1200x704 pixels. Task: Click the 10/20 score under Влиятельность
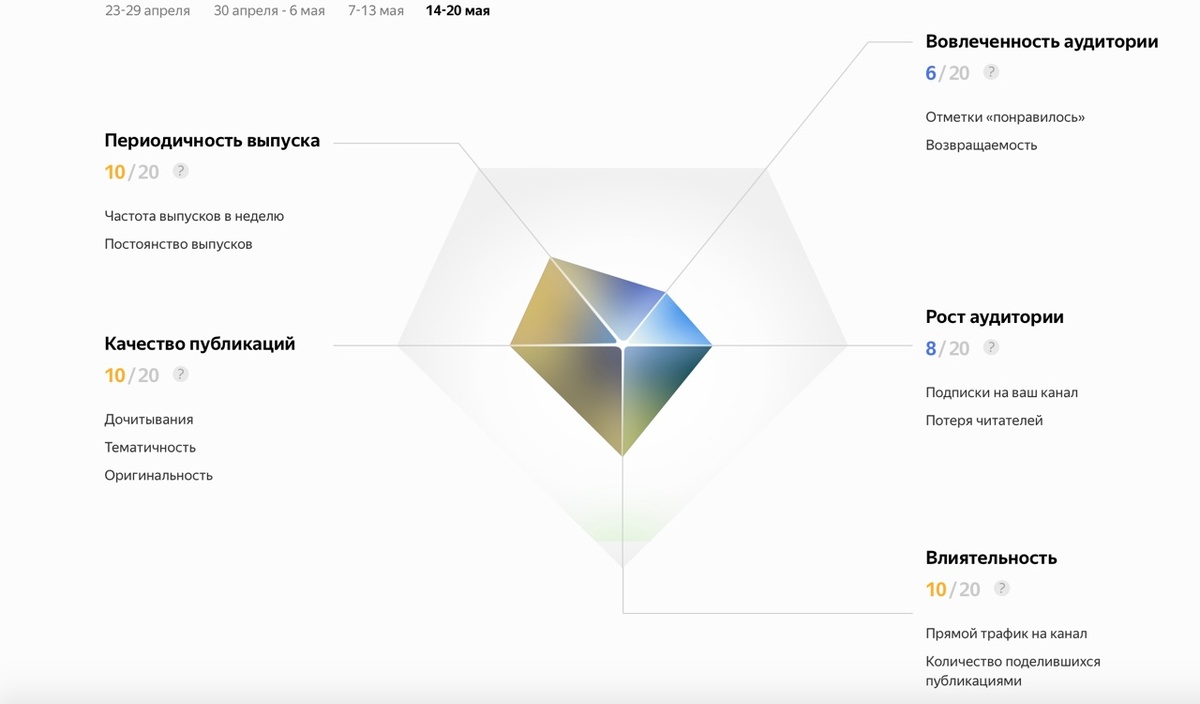(x=953, y=589)
